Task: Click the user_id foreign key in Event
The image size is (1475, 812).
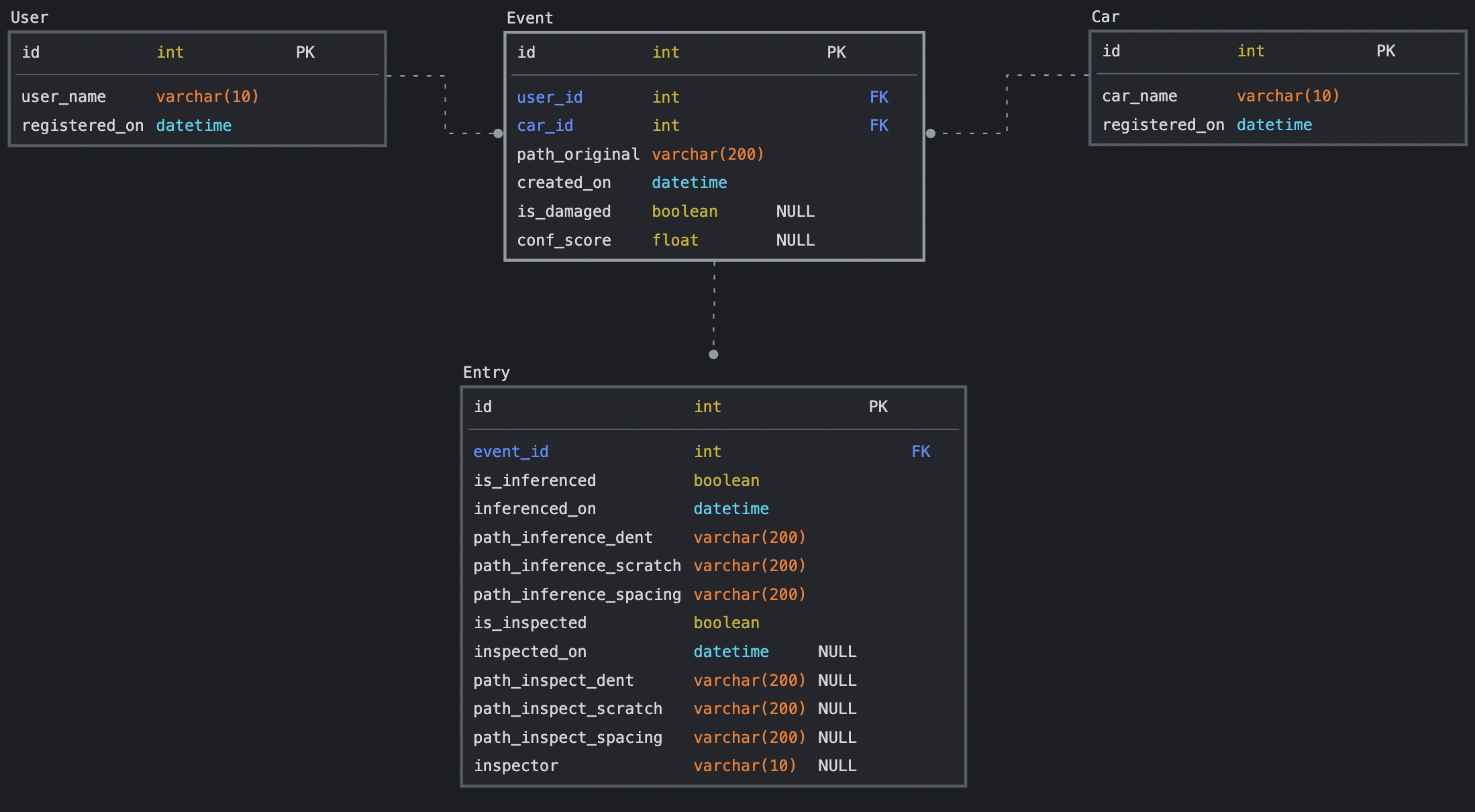Action: [550, 97]
